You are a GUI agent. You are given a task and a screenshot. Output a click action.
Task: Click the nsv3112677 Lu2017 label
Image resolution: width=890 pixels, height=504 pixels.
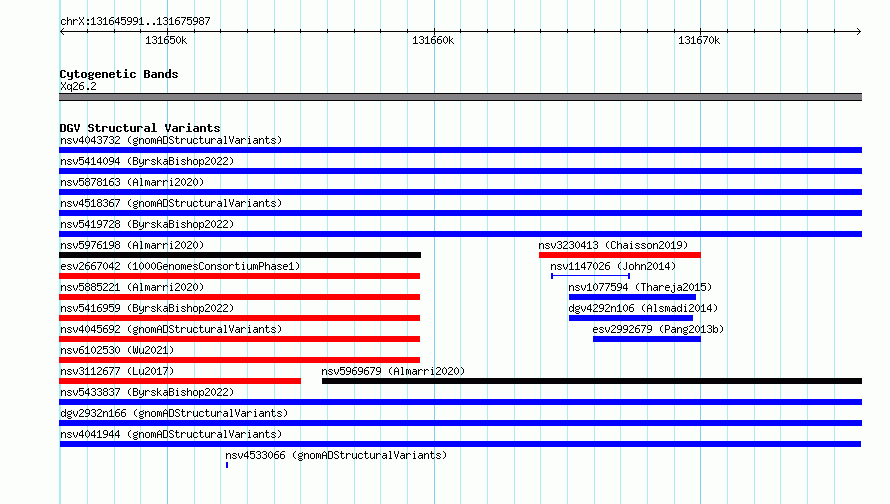(117, 371)
